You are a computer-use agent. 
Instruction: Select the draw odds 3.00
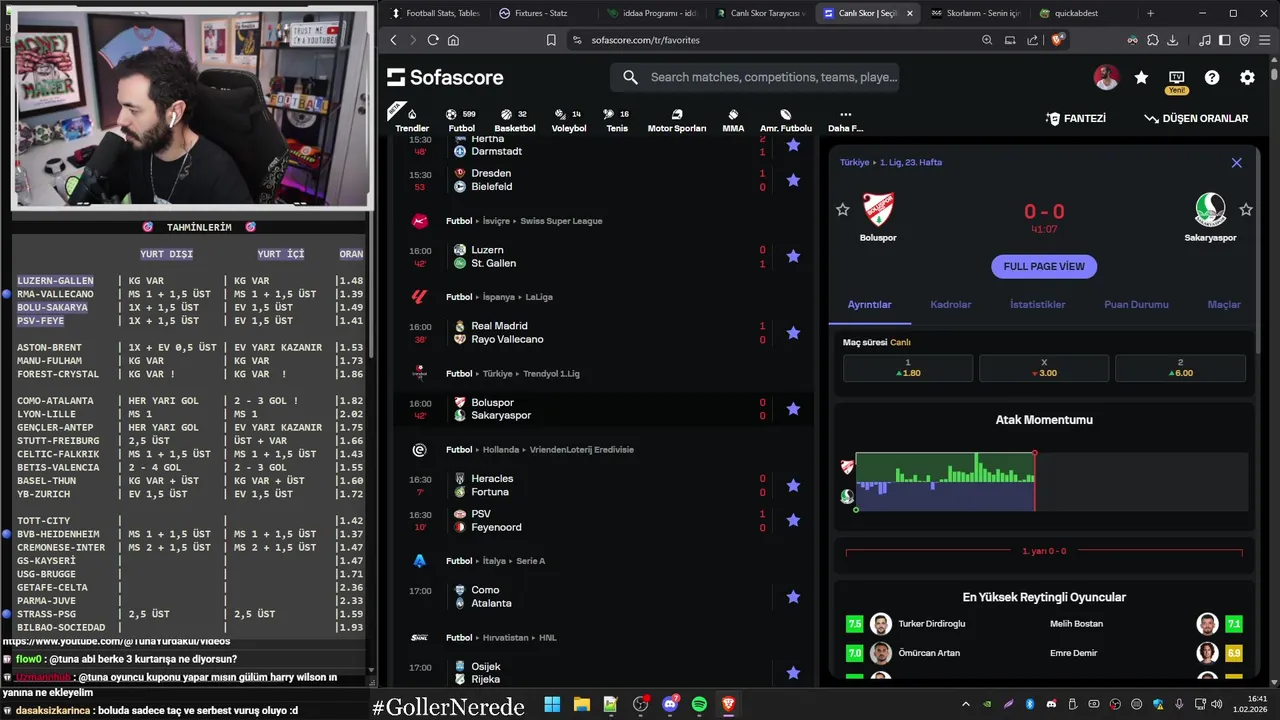[x=1044, y=368]
